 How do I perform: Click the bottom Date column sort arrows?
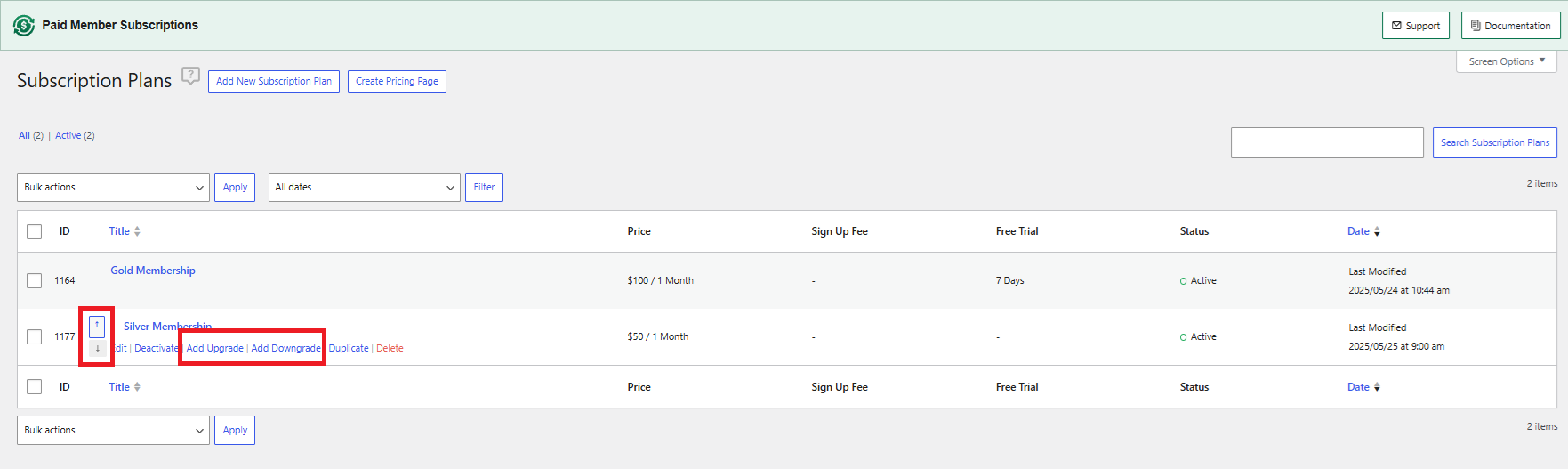[1377, 387]
